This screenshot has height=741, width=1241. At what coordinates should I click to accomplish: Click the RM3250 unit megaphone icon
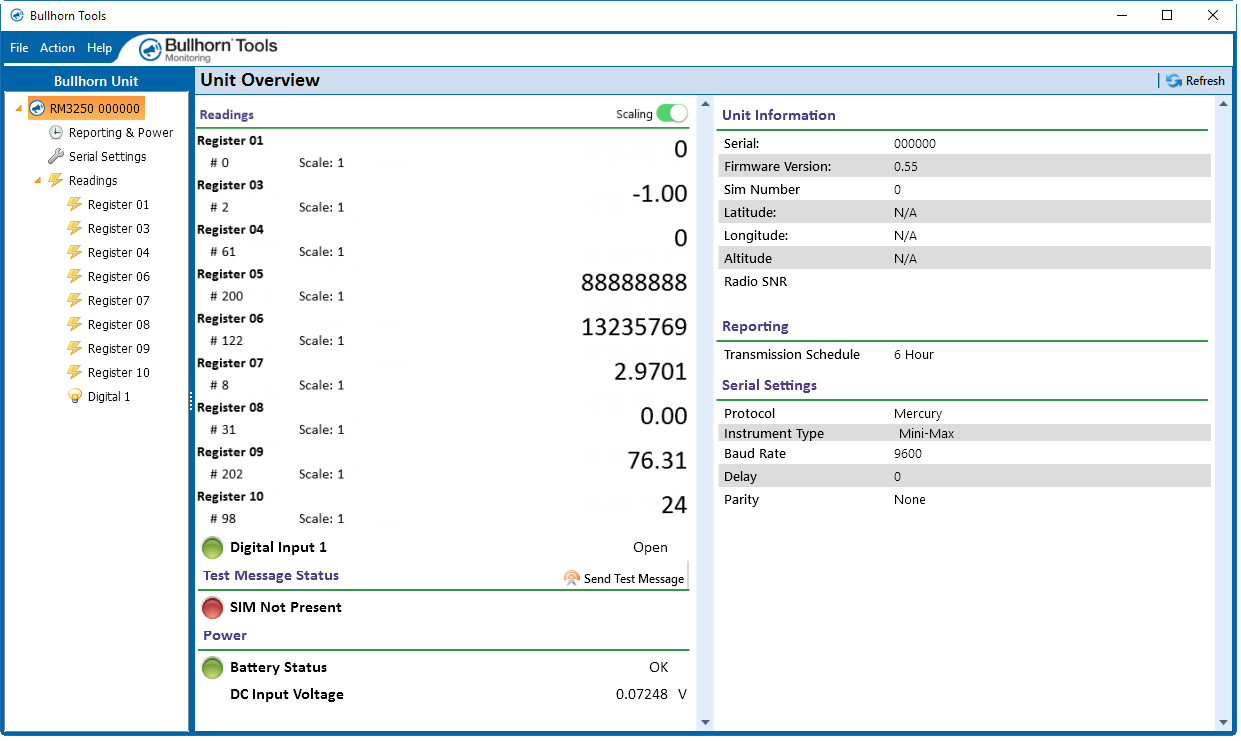tap(37, 108)
